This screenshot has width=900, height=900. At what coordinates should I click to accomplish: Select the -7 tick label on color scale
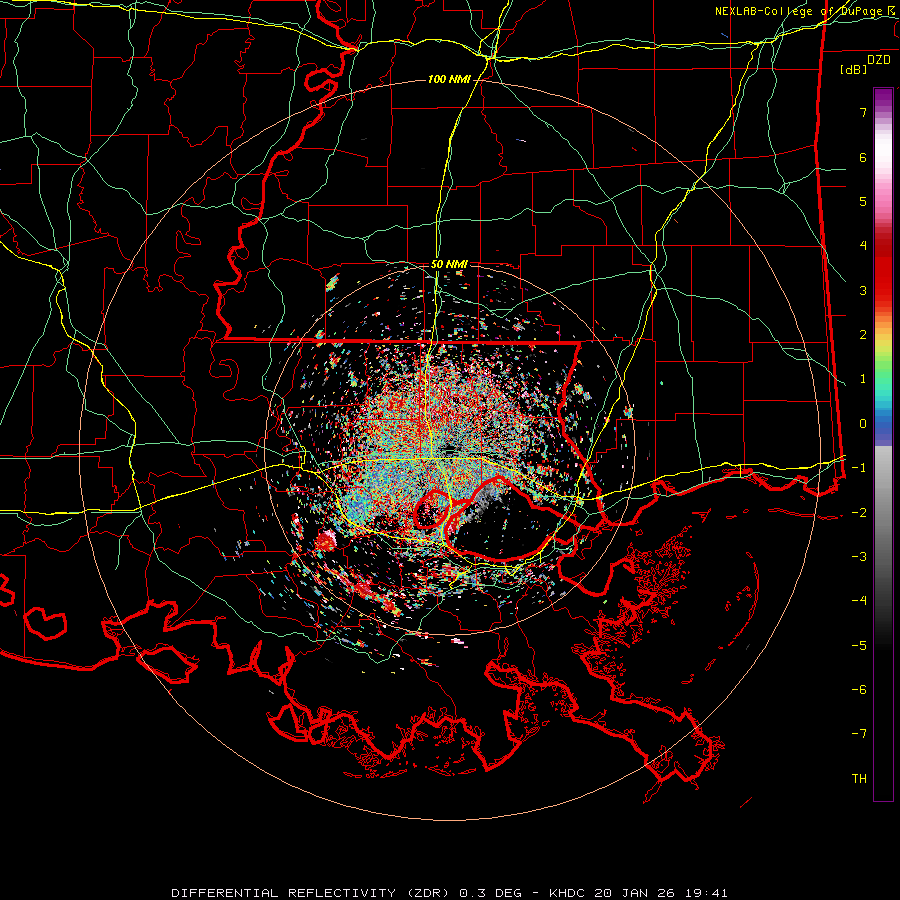tap(859, 734)
